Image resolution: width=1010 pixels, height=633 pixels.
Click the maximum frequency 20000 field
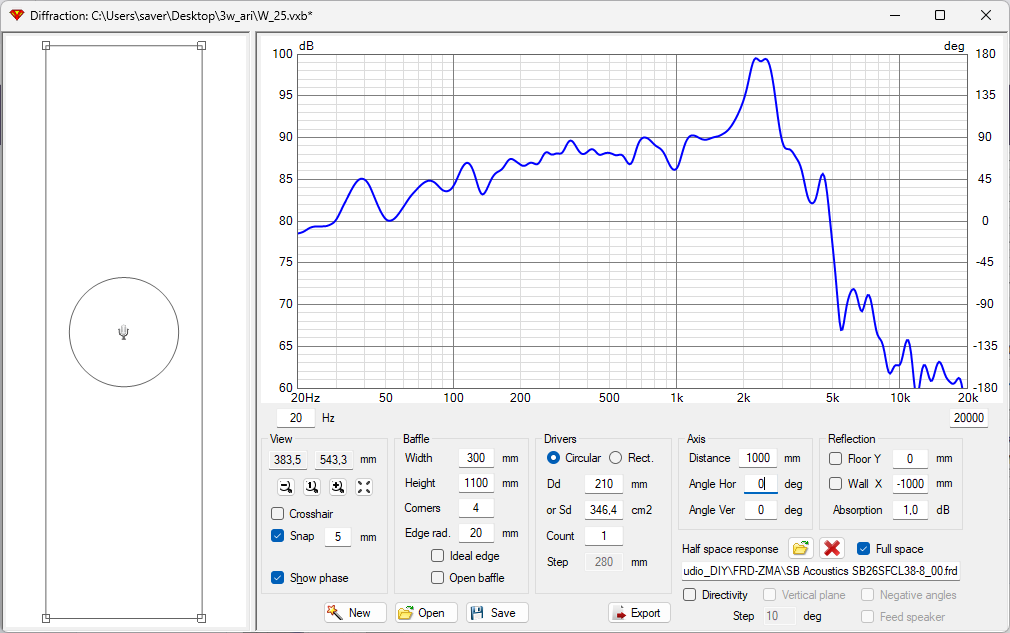[969, 418]
